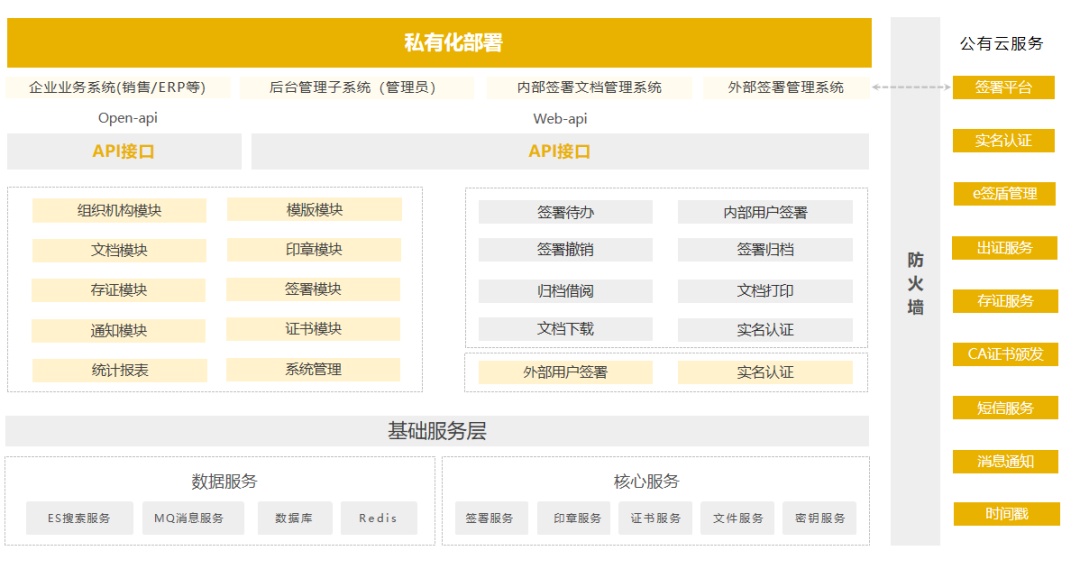Click the 基础服务层 bar
The image size is (1080, 569).
437,432
